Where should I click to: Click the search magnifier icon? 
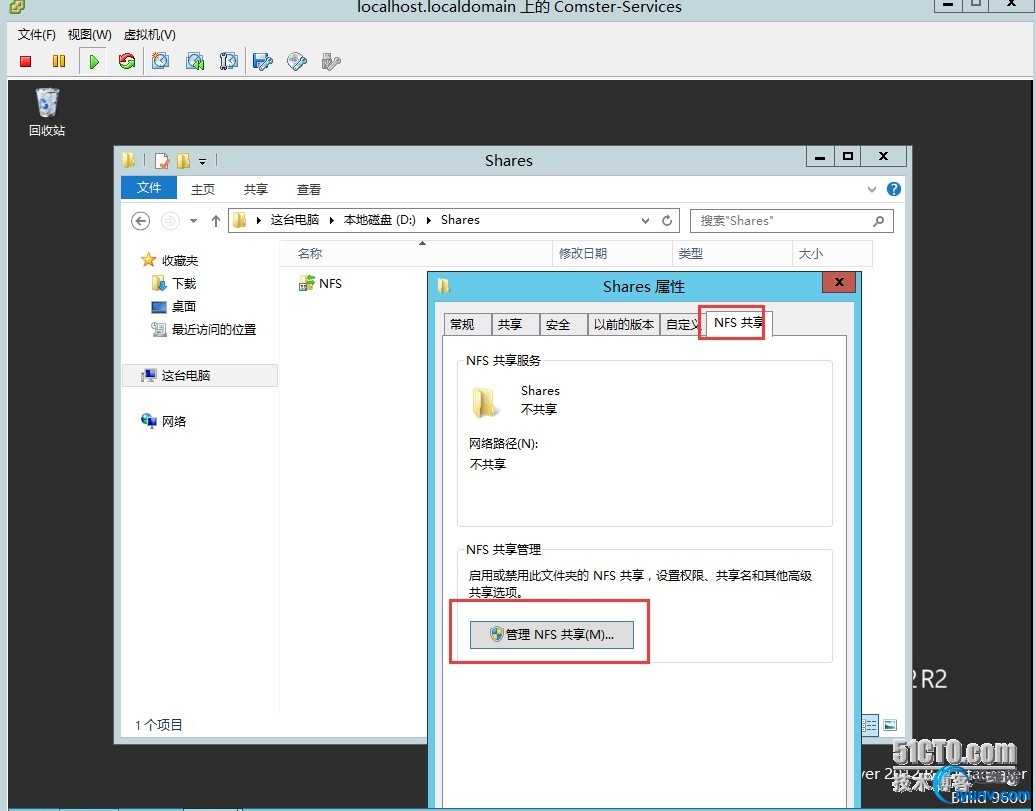point(878,221)
